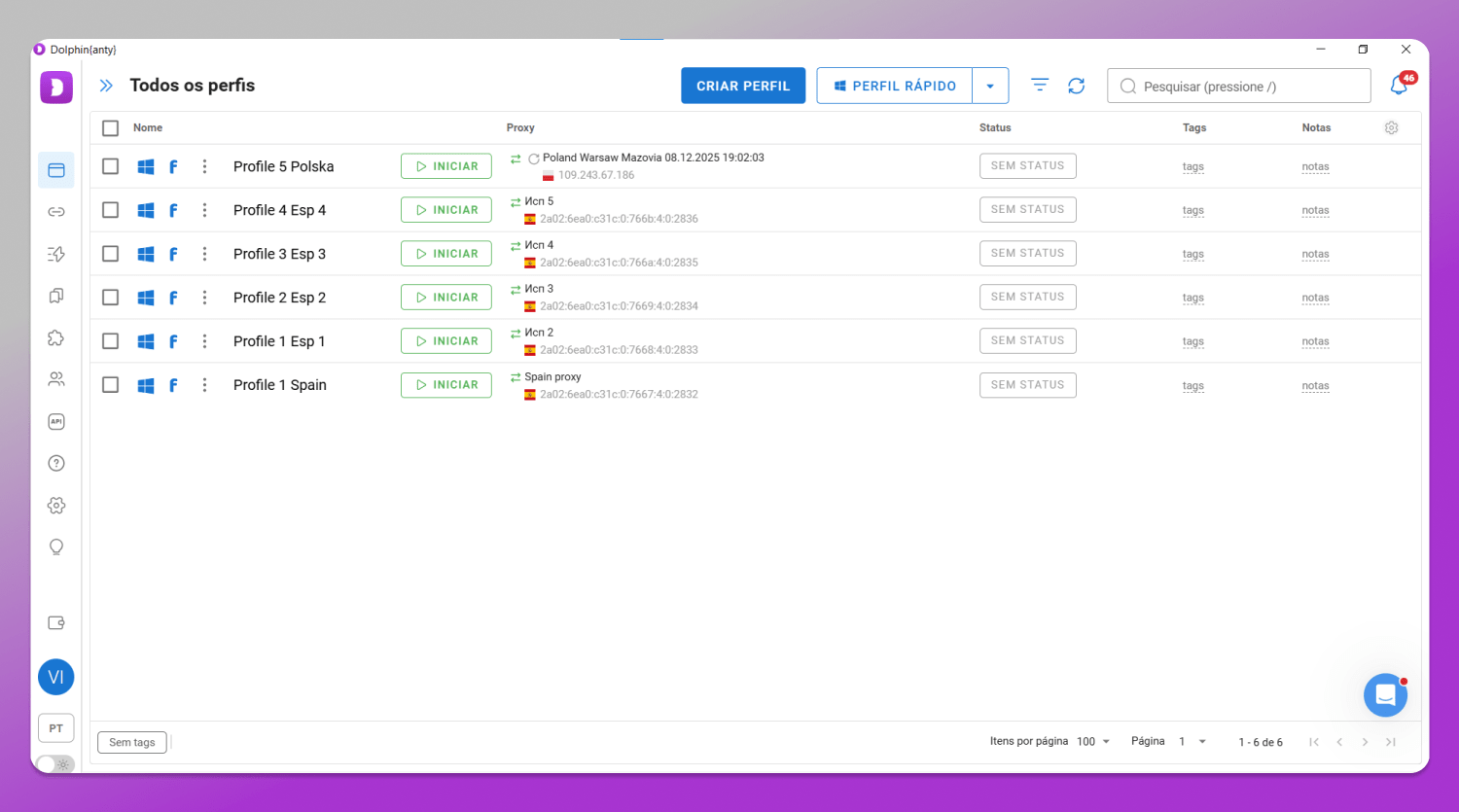Open the help question mark icon

[x=56, y=463]
